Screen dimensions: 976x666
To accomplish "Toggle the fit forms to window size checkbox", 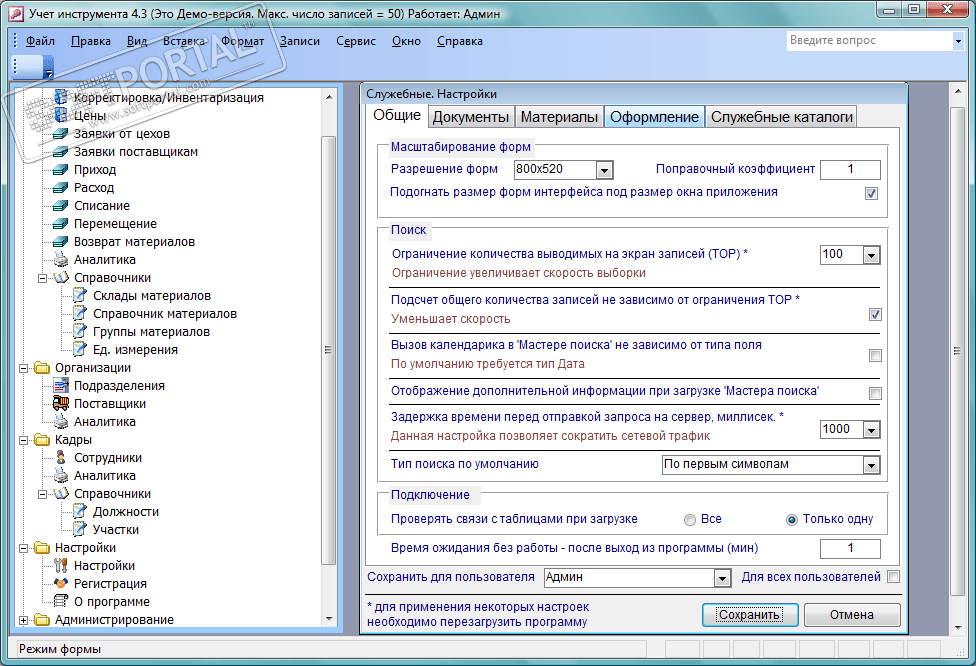I will tap(871, 194).
